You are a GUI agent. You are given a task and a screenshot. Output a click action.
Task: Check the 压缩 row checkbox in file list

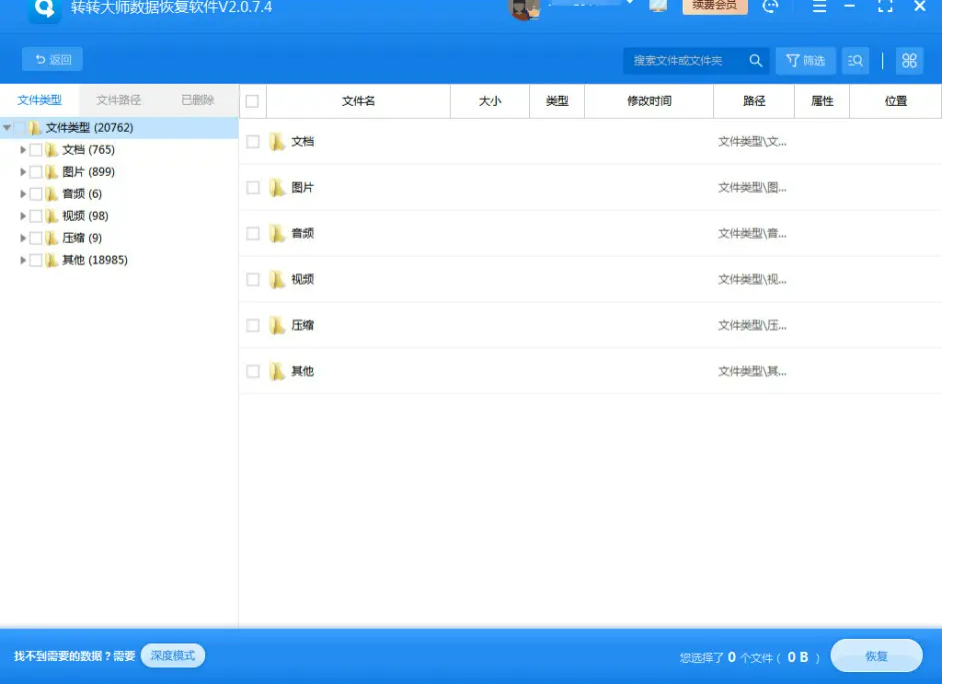click(253, 325)
